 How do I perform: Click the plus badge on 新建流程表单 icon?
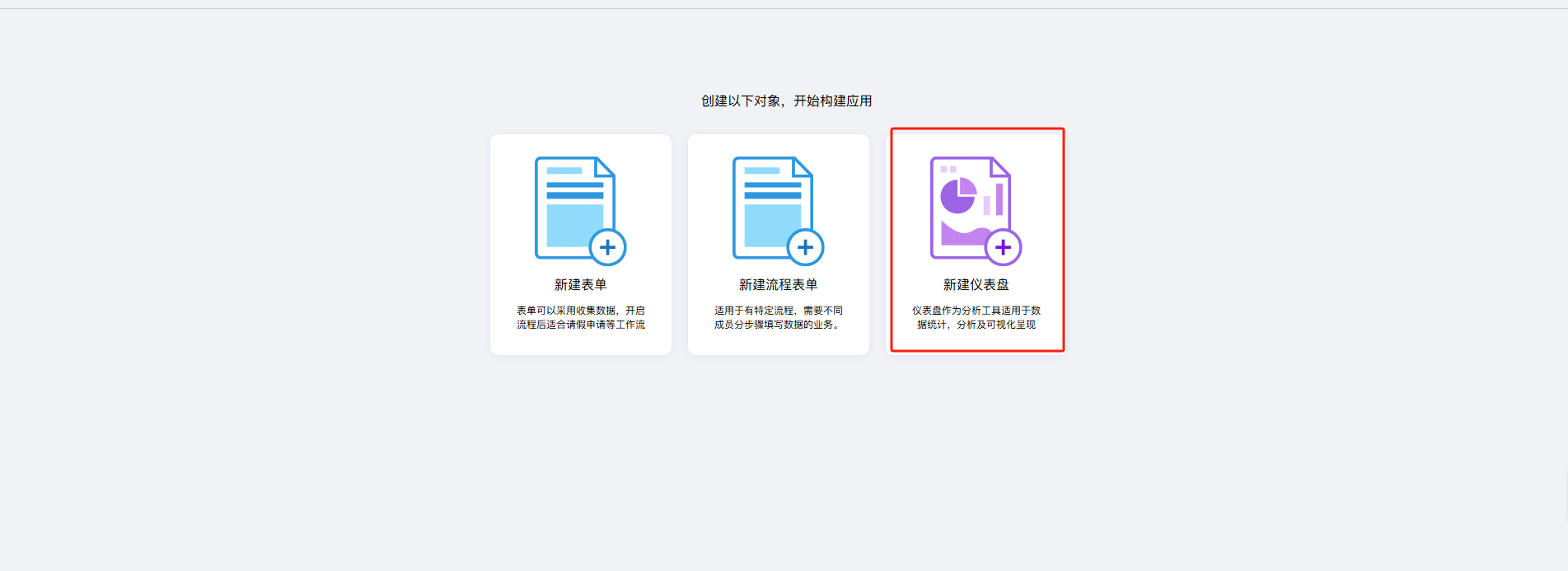coord(805,247)
